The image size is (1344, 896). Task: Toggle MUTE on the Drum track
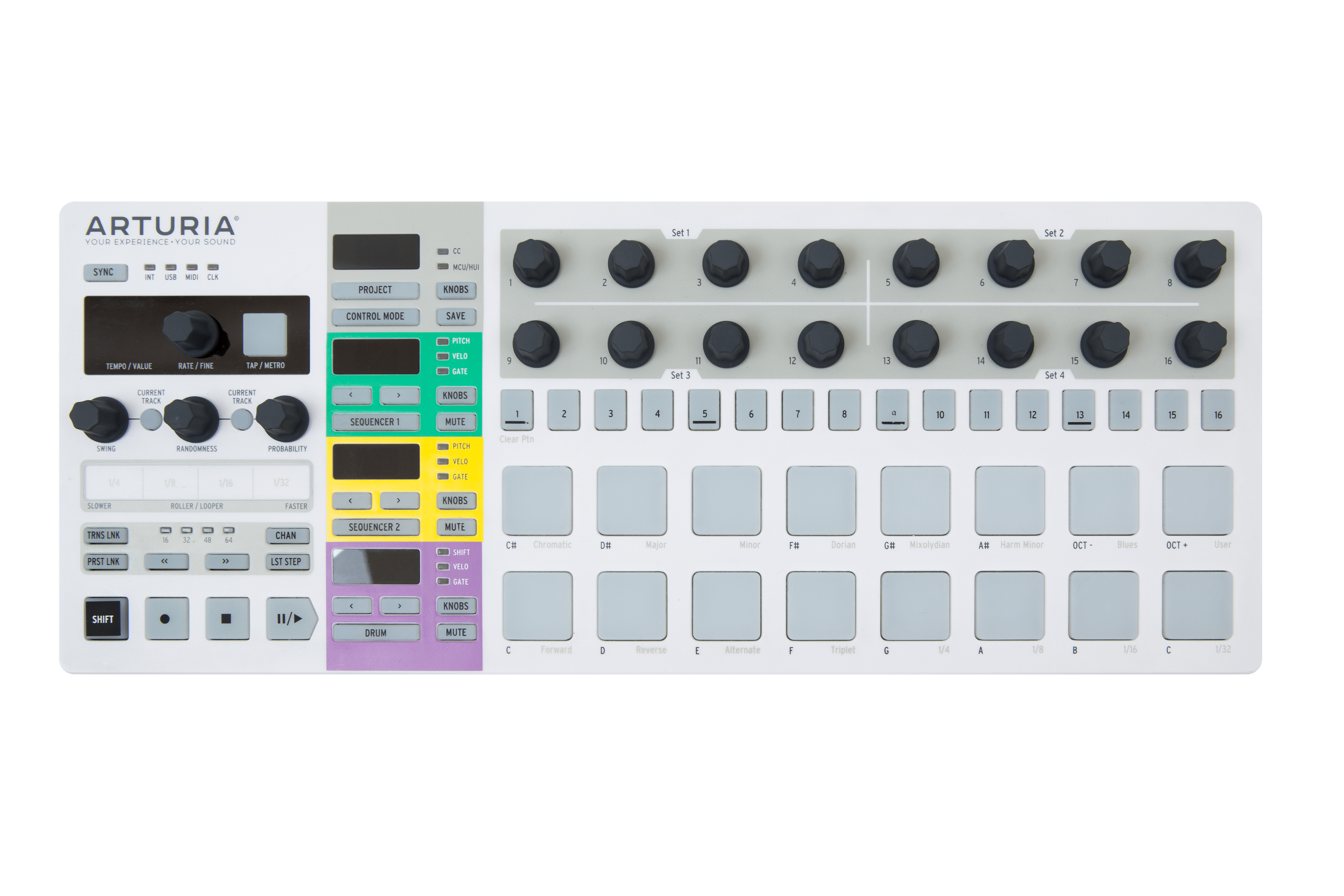click(x=456, y=632)
